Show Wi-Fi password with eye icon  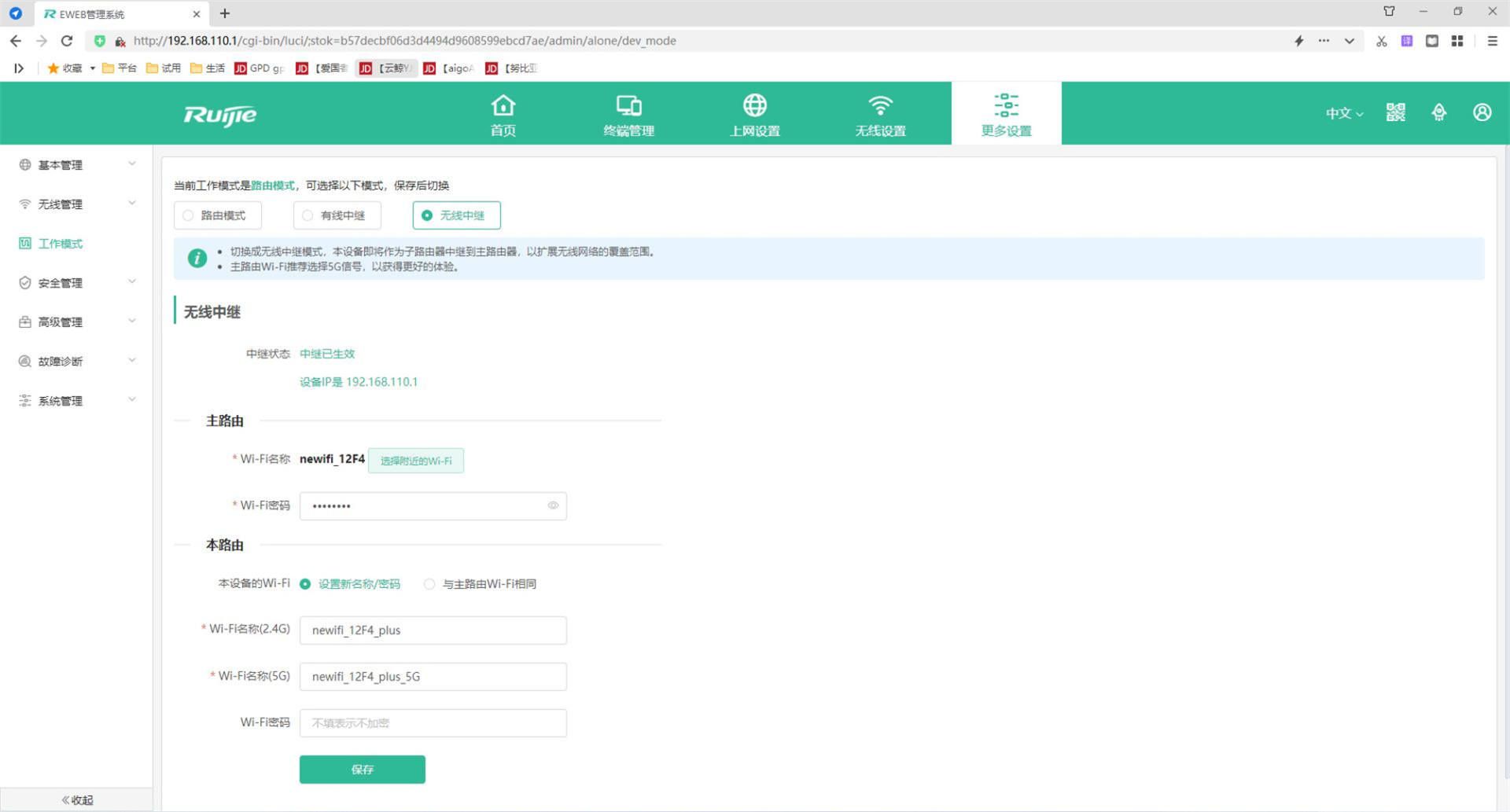coord(553,505)
